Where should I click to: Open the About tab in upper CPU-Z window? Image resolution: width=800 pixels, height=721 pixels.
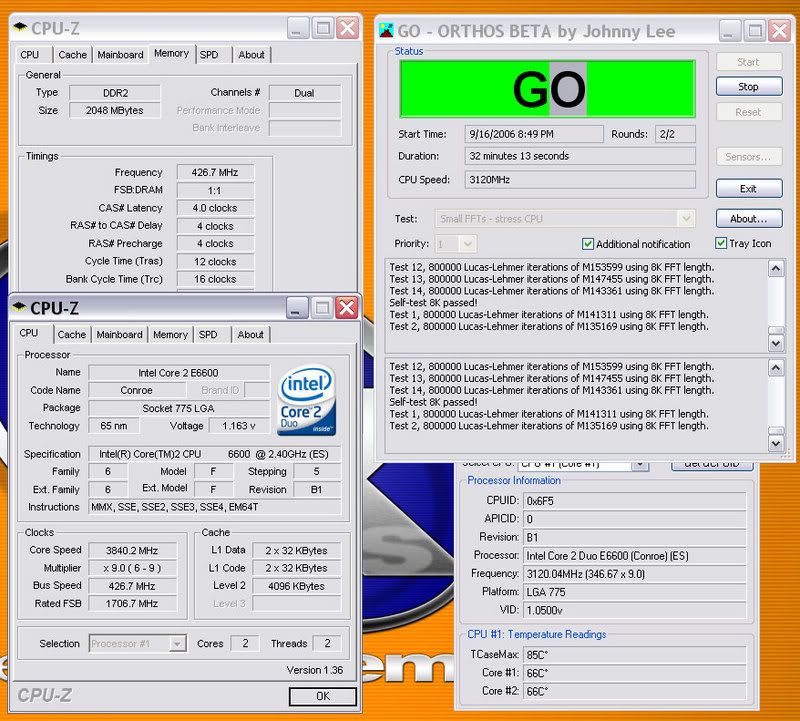click(x=252, y=55)
